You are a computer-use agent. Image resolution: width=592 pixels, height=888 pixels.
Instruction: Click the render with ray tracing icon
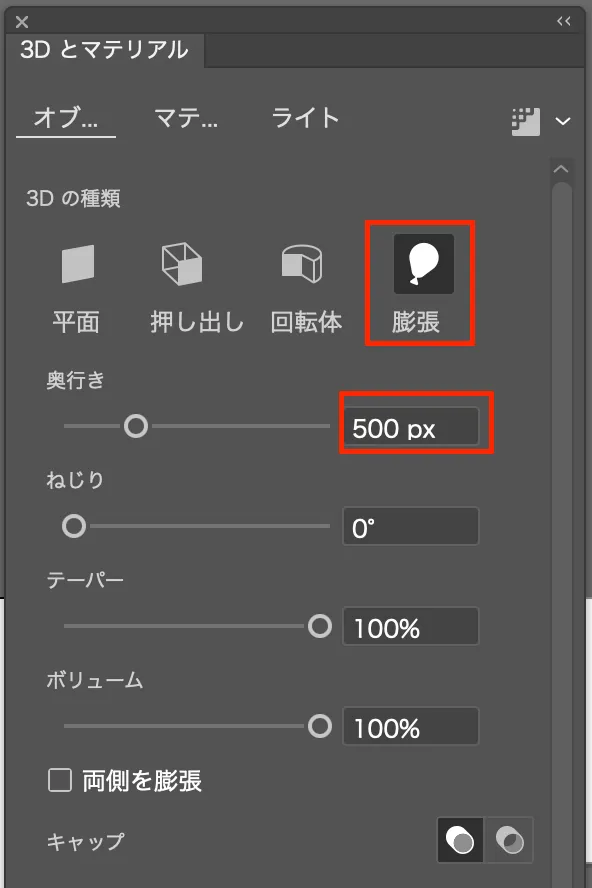(x=526, y=121)
